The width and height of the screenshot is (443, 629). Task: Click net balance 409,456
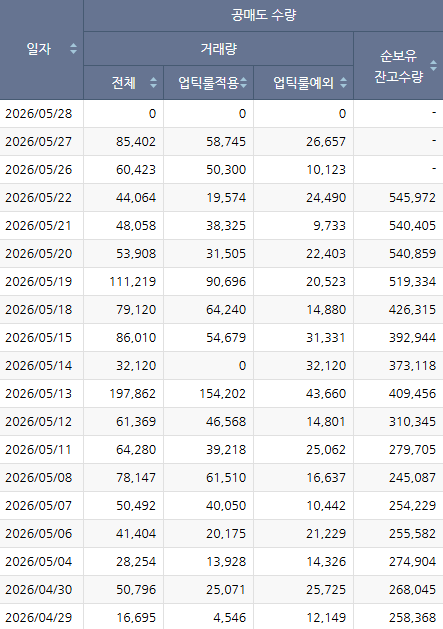pos(413,394)
